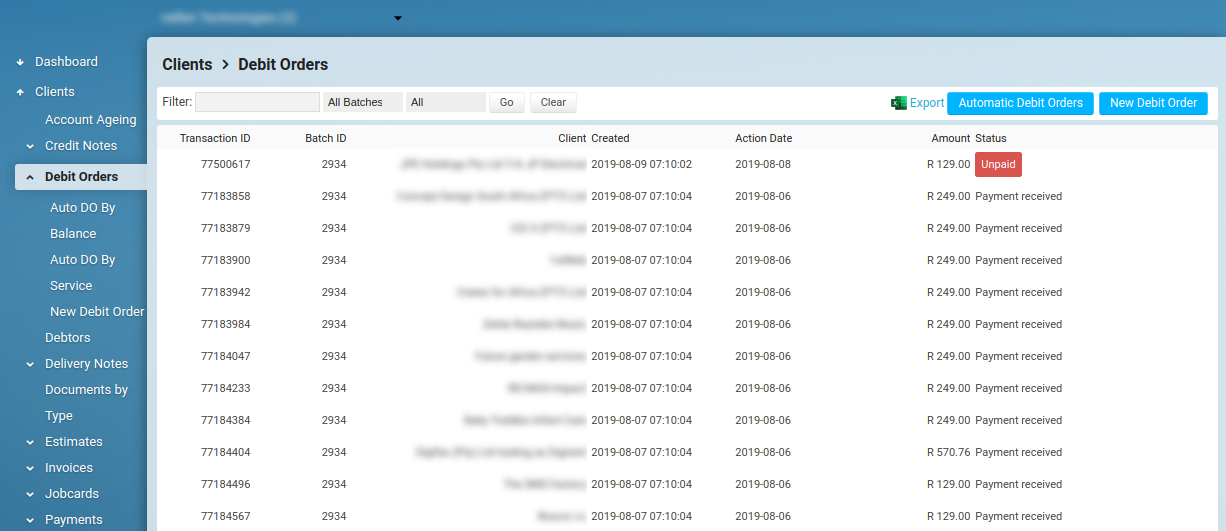
Task: Open the company selector dropdown arrow
Action: [397, 18]
